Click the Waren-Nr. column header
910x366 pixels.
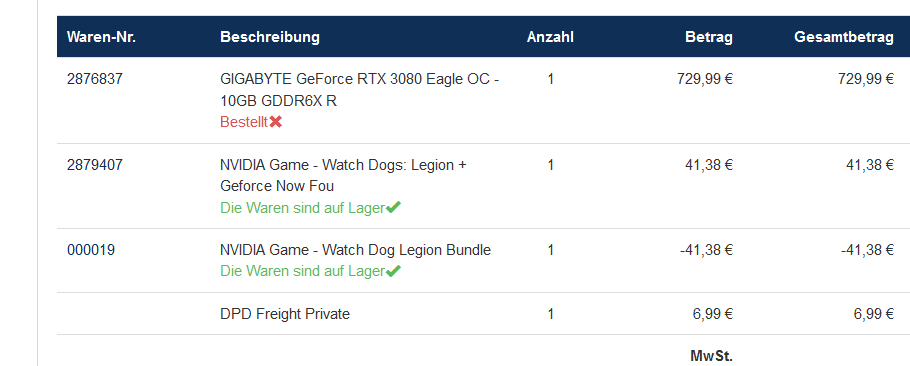coord(101,37)
